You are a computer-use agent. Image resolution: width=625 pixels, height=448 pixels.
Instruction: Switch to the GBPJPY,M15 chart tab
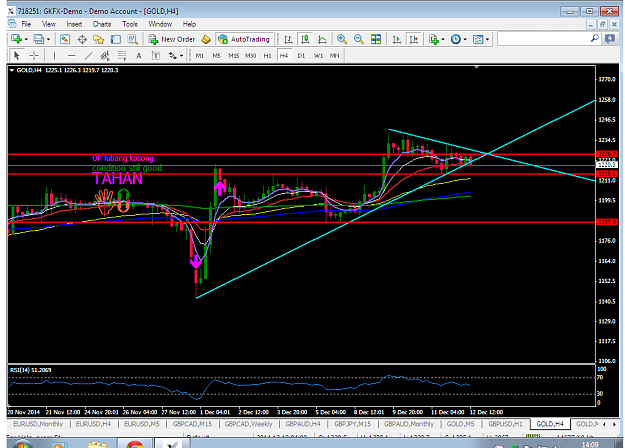click(x=352, y=424)
